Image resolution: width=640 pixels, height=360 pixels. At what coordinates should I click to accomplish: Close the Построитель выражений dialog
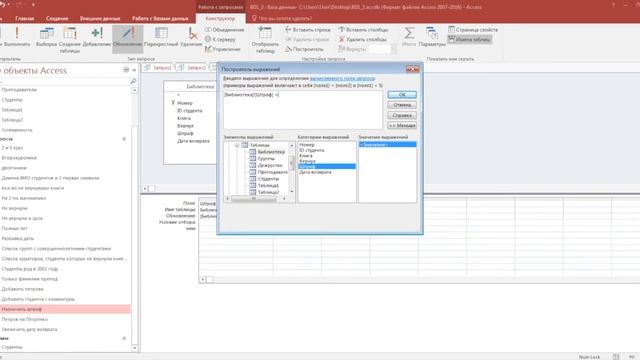pyautogui.click(x=413, y=69)
